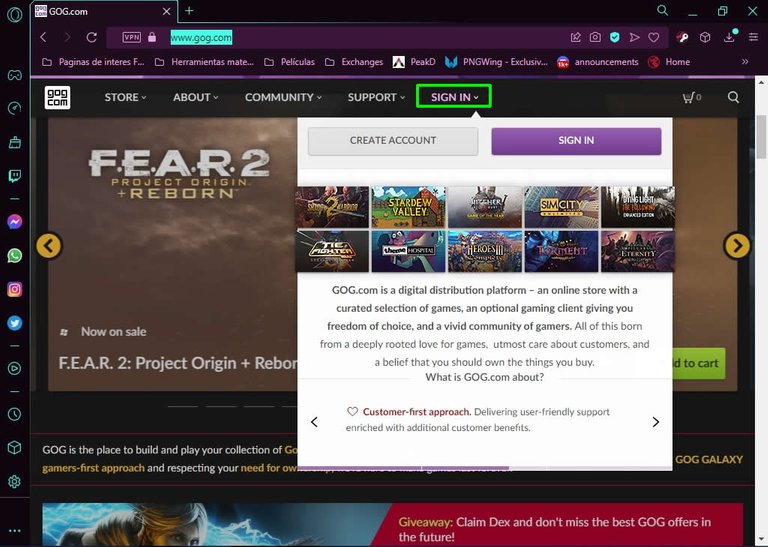
Task: Open Home bookmark
Action: click(x=669, y=62)
